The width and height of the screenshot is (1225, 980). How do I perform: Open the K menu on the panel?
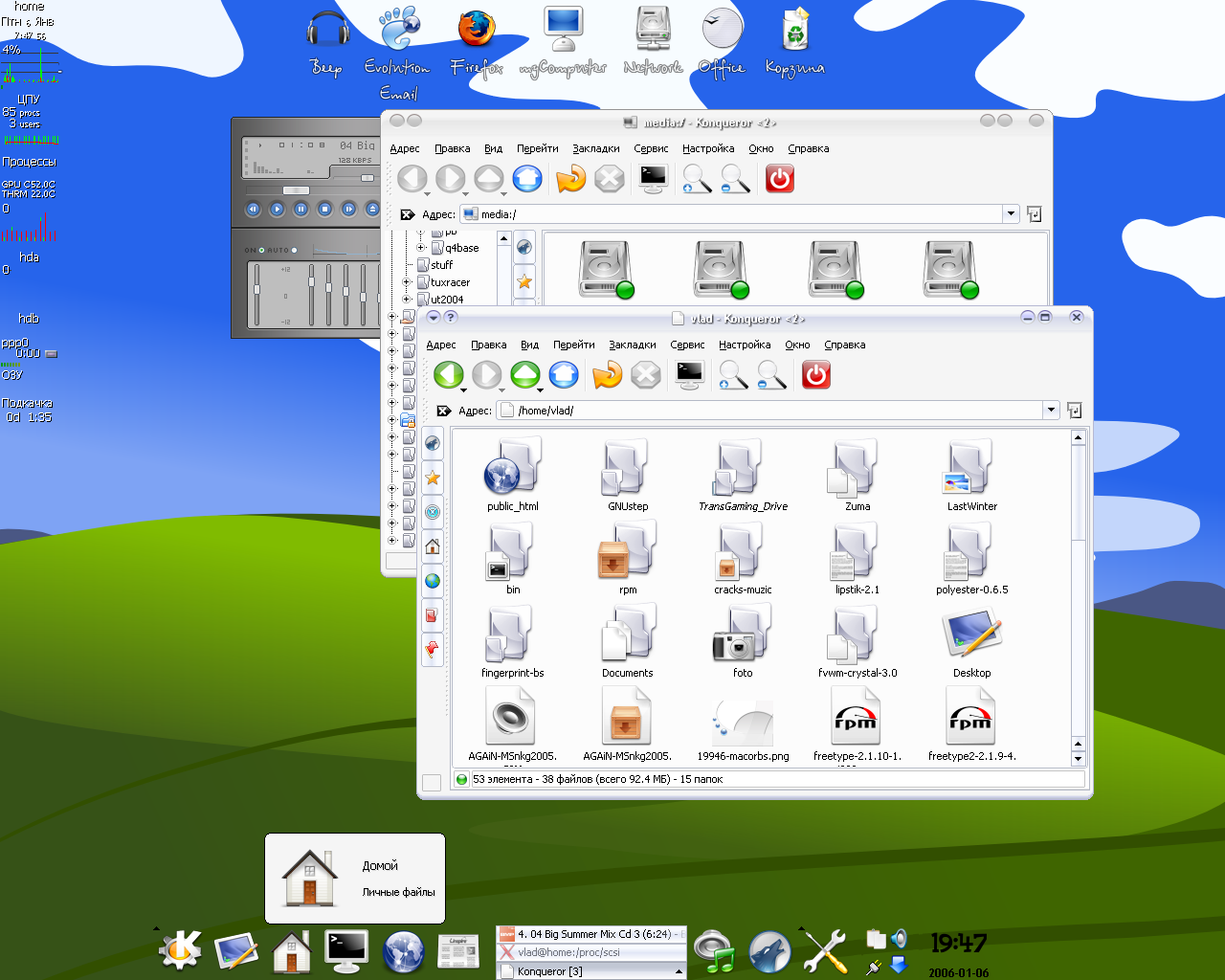(x=181, y=950)
